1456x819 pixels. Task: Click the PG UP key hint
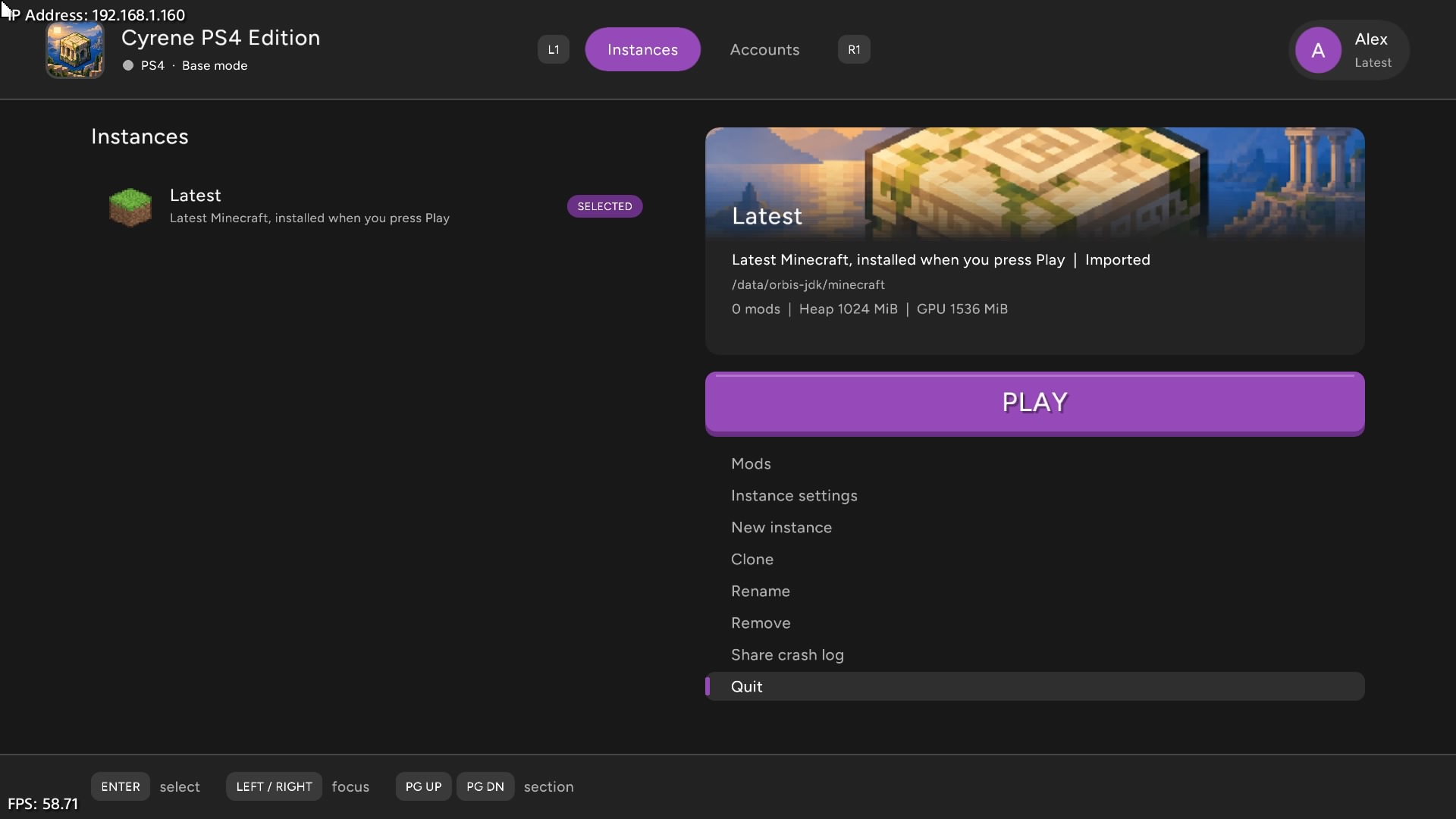(423, 786)
